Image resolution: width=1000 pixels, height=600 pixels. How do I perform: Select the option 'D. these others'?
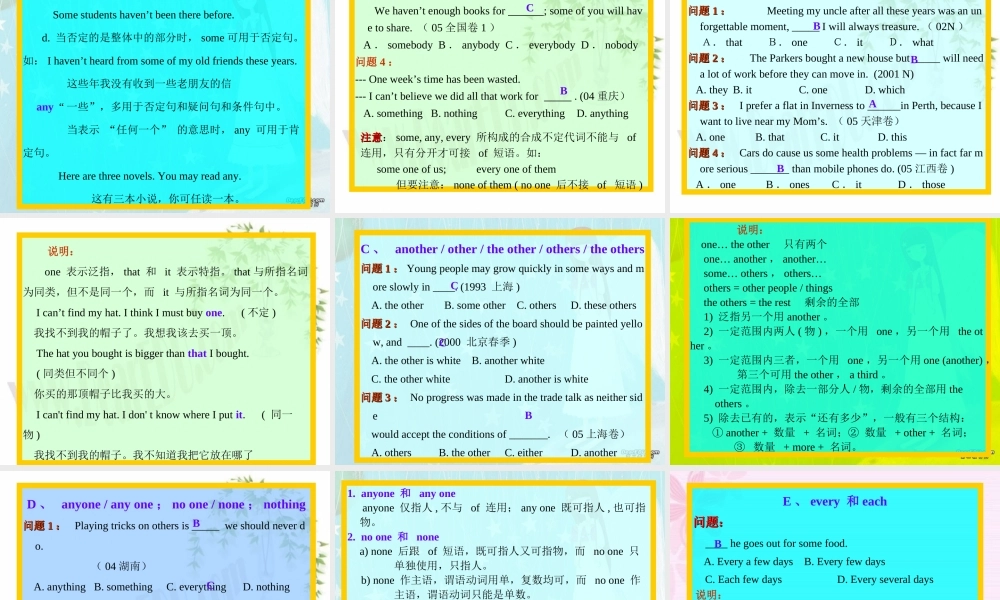[x=603, y=305]
